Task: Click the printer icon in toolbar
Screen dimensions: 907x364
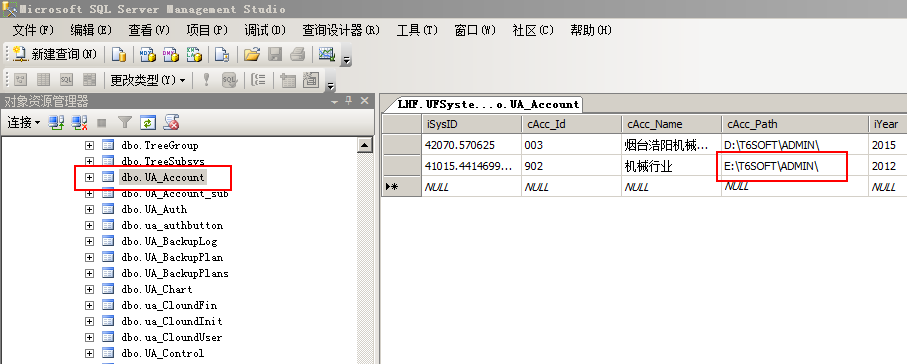Action: [297, 54]
